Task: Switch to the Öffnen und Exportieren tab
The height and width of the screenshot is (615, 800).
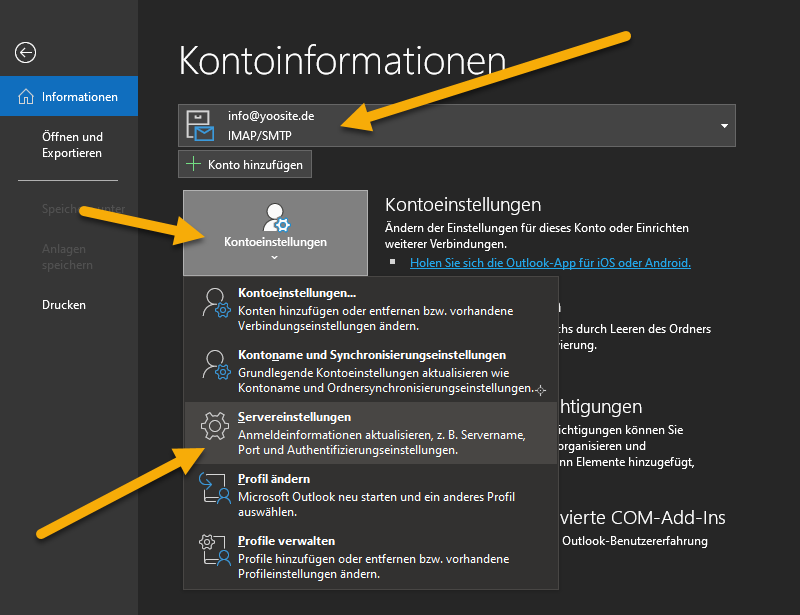Action: [x=72, y=145]
